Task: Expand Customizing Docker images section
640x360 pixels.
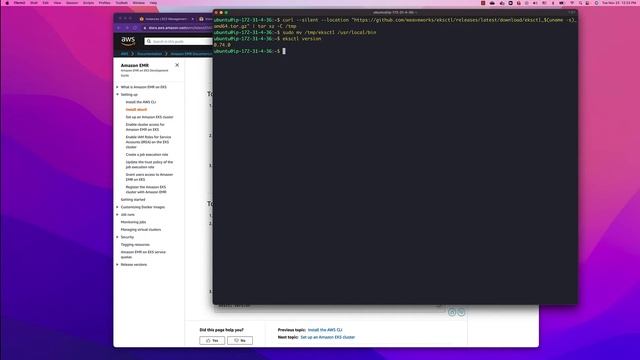Action: [118, 207]
